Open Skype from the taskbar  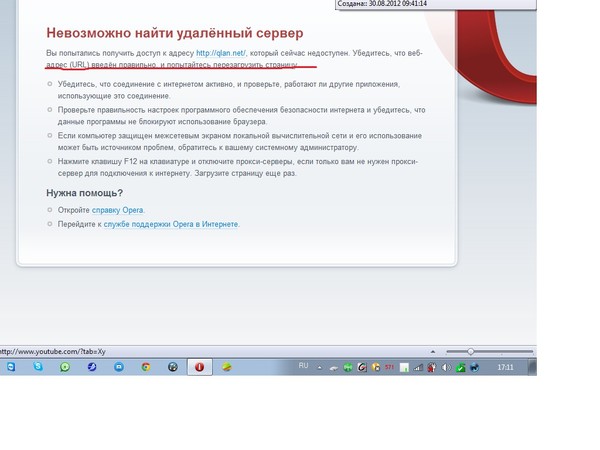click(38, 367)
